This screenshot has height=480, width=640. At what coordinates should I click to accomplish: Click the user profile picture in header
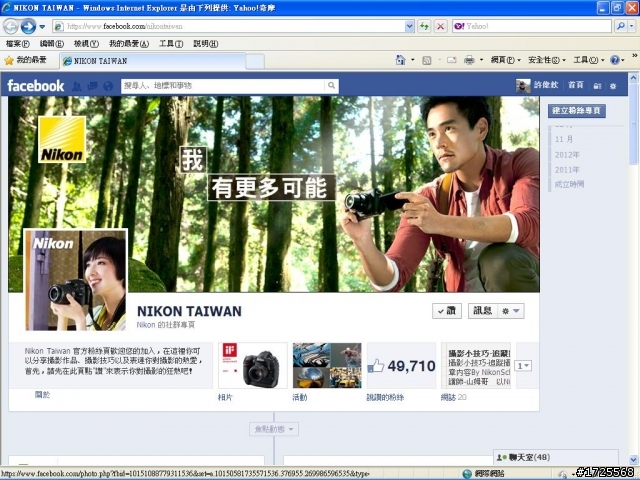coord(523,86)
